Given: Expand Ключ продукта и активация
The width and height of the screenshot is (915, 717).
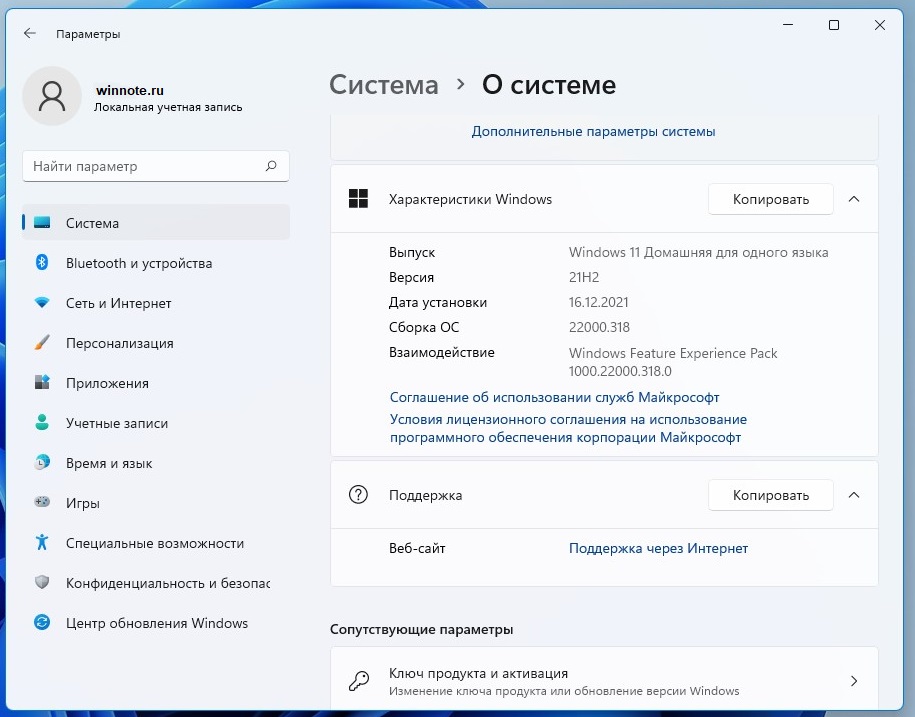Looking at the screenshot, I should pos(605,680).
